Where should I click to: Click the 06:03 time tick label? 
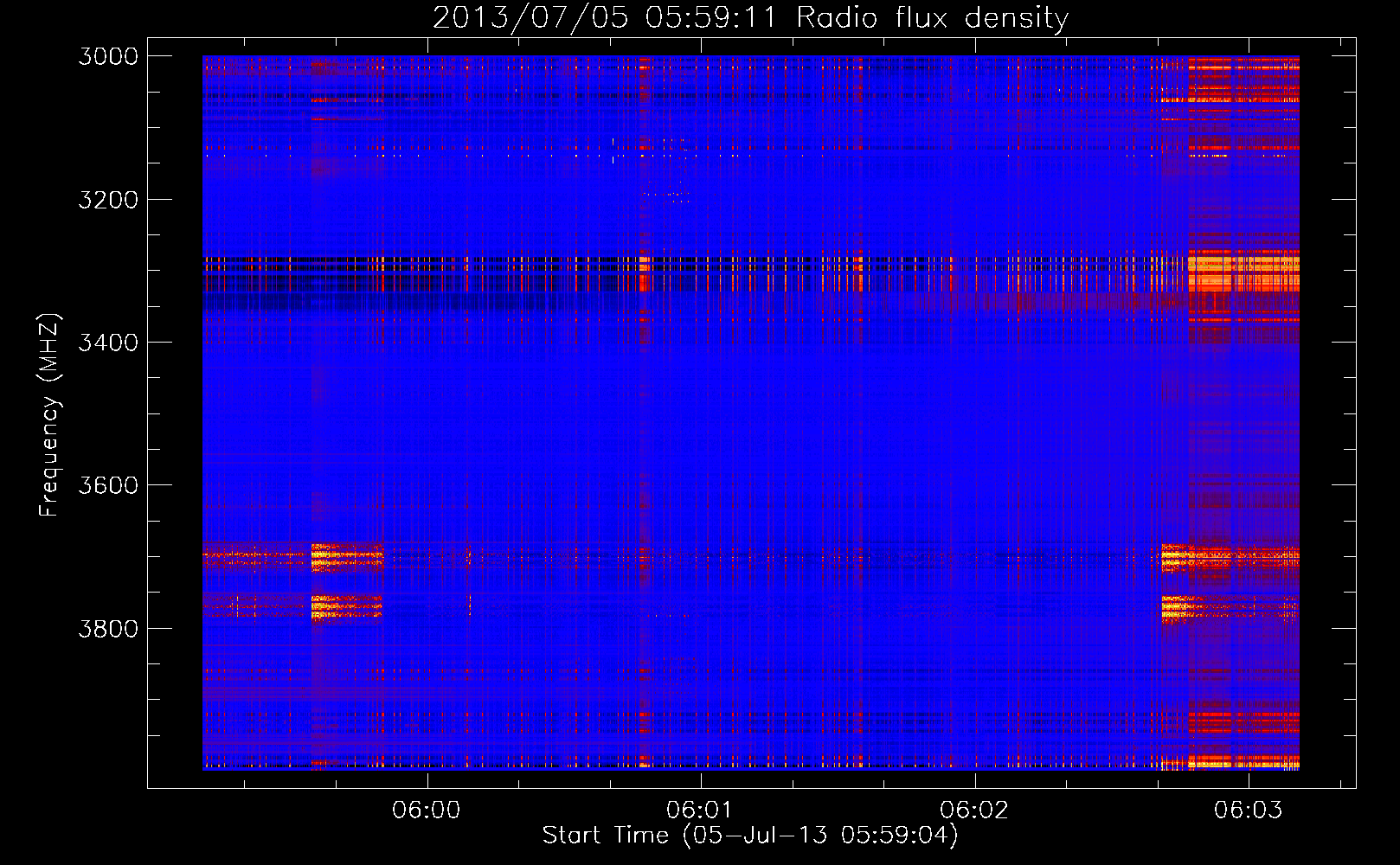1248,811
